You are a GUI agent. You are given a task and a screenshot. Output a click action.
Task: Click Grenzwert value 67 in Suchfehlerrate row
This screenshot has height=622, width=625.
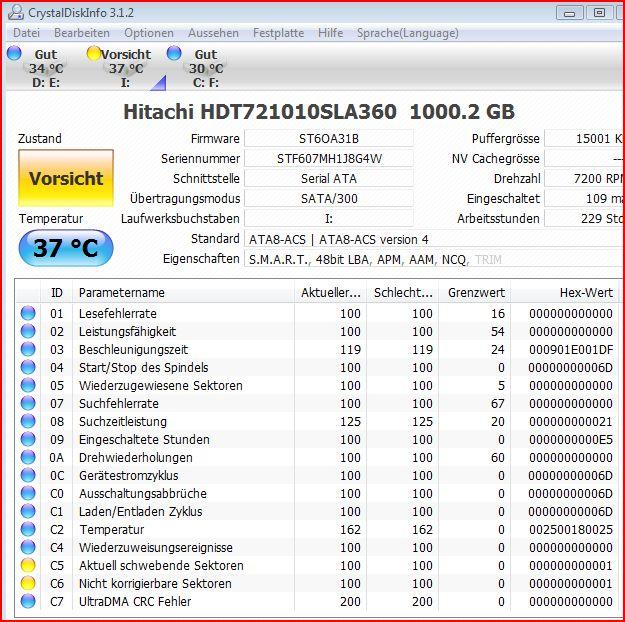[497, 404]
